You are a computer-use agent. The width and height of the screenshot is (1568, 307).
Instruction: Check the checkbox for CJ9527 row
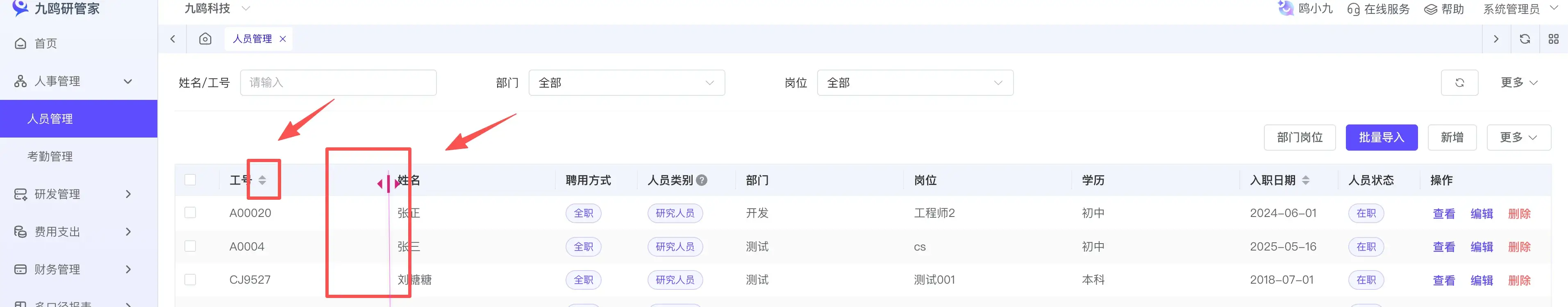coord(191,279)
